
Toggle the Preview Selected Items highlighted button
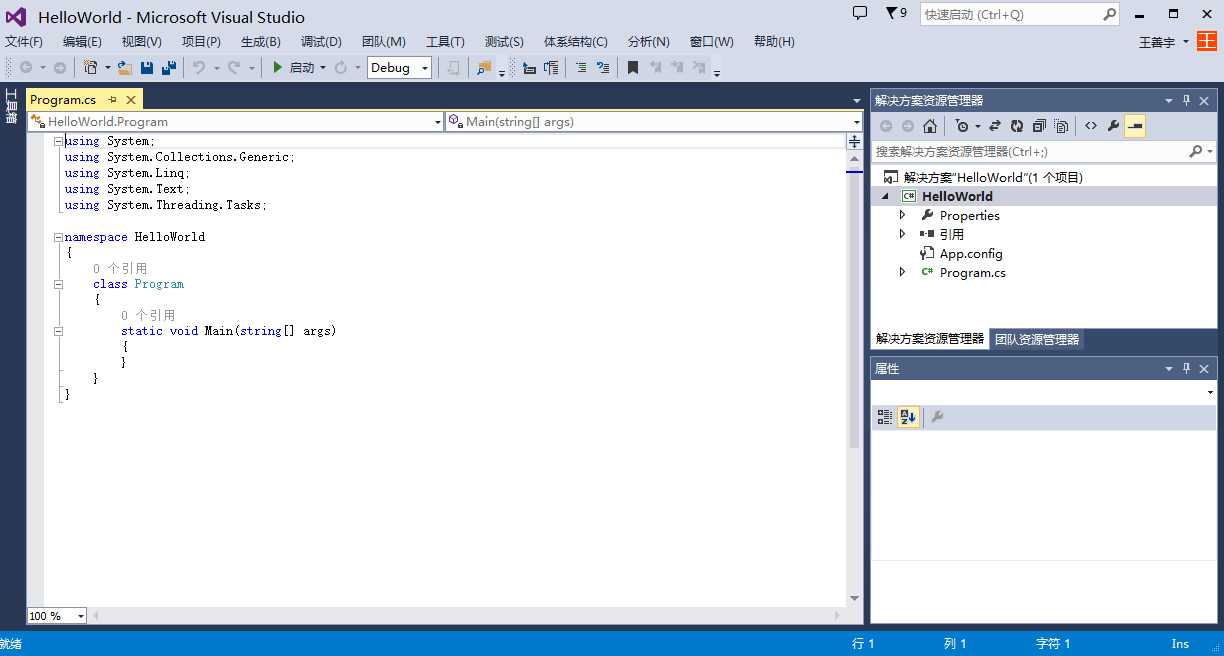[1135, 126]
